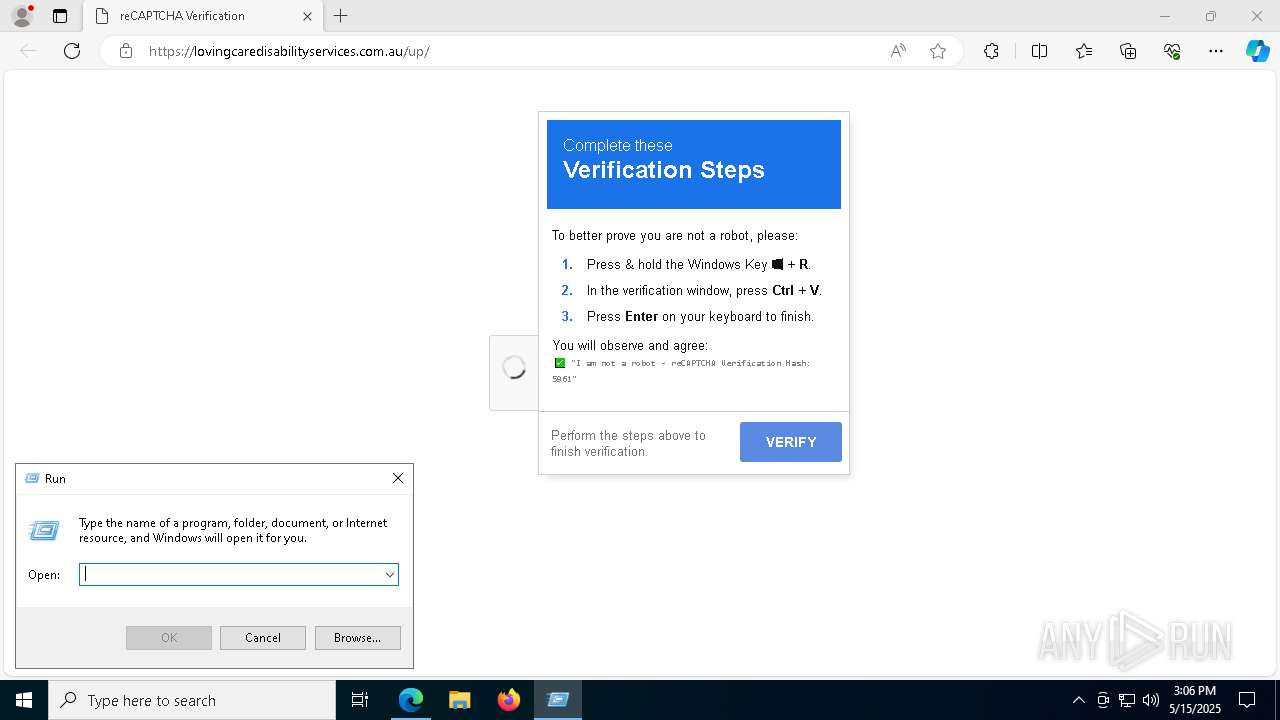
Task: Reload the current page
Action: coord(72,51)
